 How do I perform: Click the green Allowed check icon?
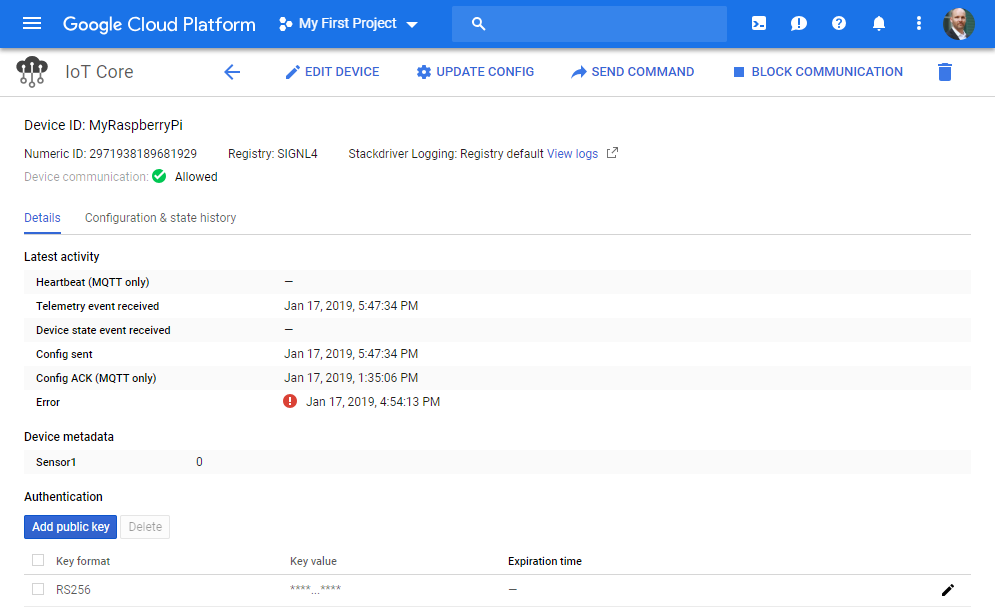(x=159, y=176)
